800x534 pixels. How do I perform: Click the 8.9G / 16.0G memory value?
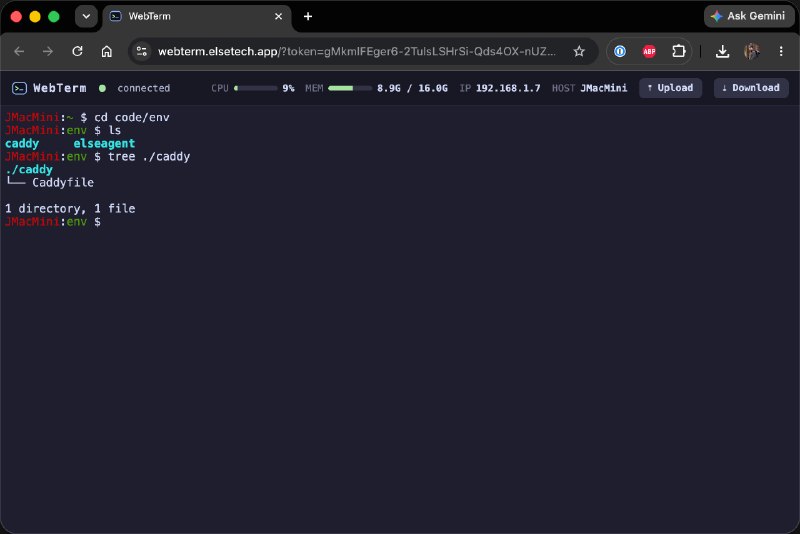412,88
